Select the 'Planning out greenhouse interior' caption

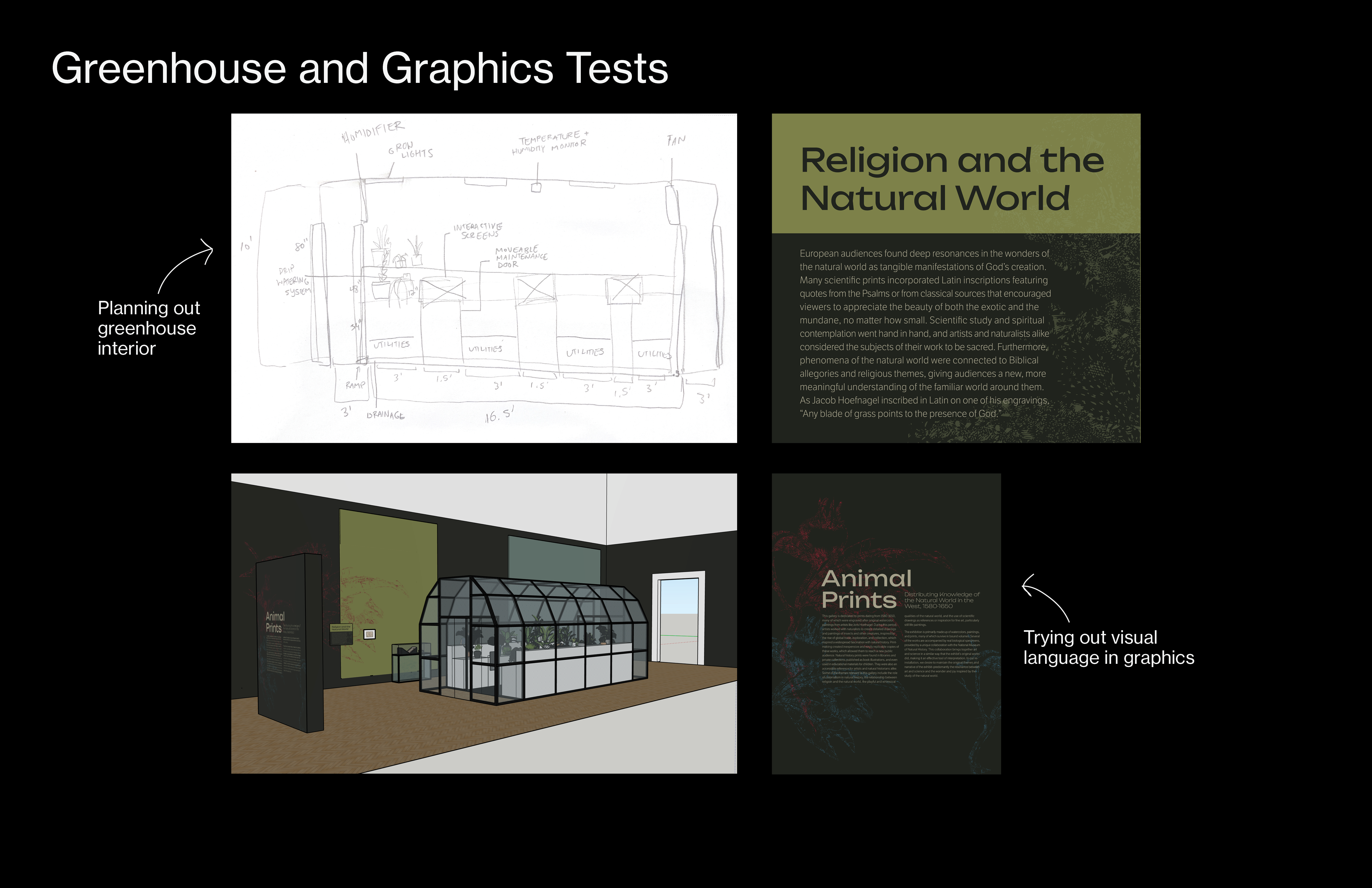click(148, 328)
